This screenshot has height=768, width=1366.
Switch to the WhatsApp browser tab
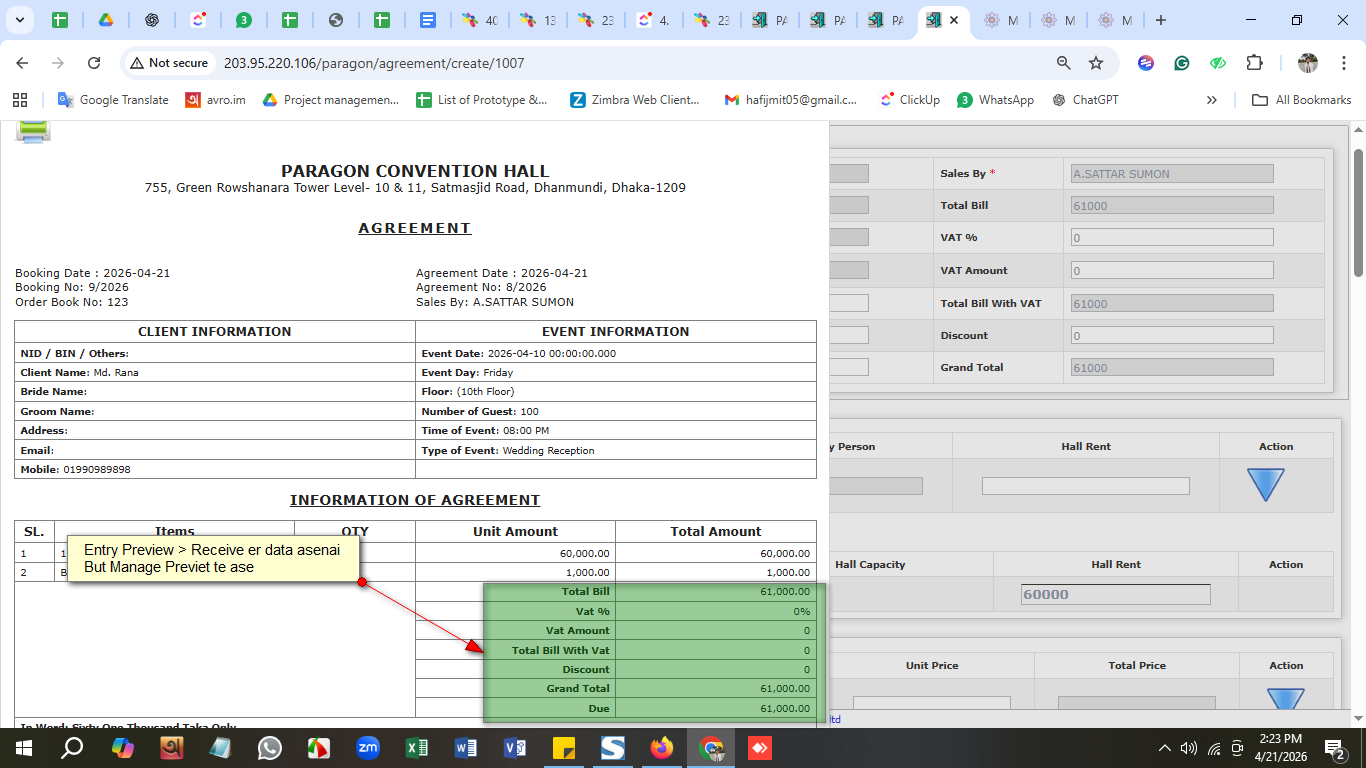pos(244,20)
